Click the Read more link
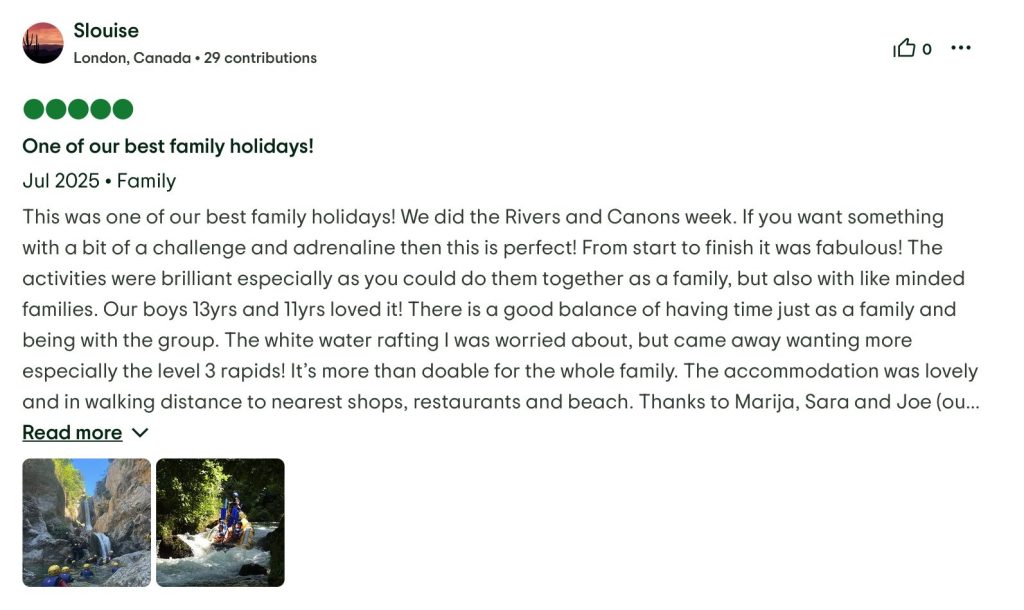This screenshot has height=610, width=1024. pos(72,433)
